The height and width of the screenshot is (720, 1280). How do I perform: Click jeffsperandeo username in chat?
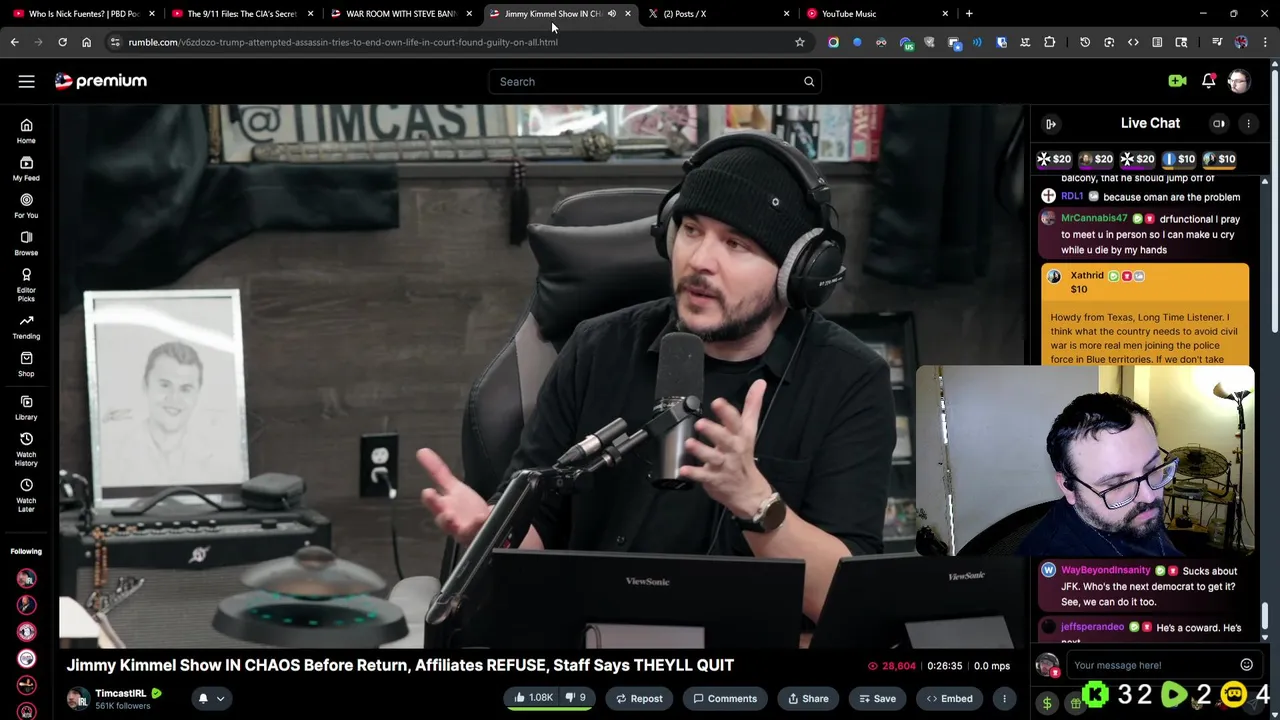pos(1092,627)
